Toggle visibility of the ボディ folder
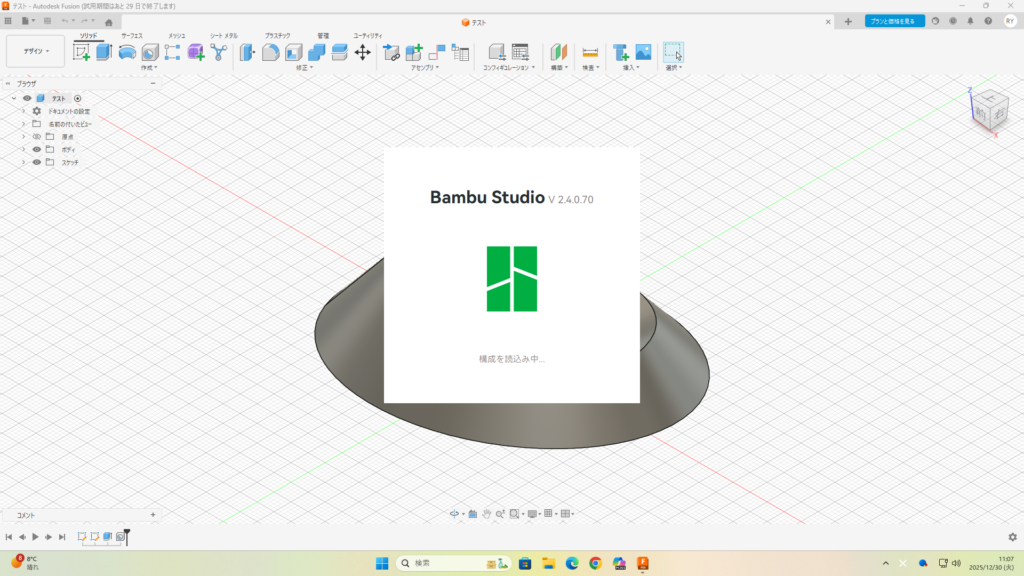This screenshot has width=1024, height=576. (37, 149)
